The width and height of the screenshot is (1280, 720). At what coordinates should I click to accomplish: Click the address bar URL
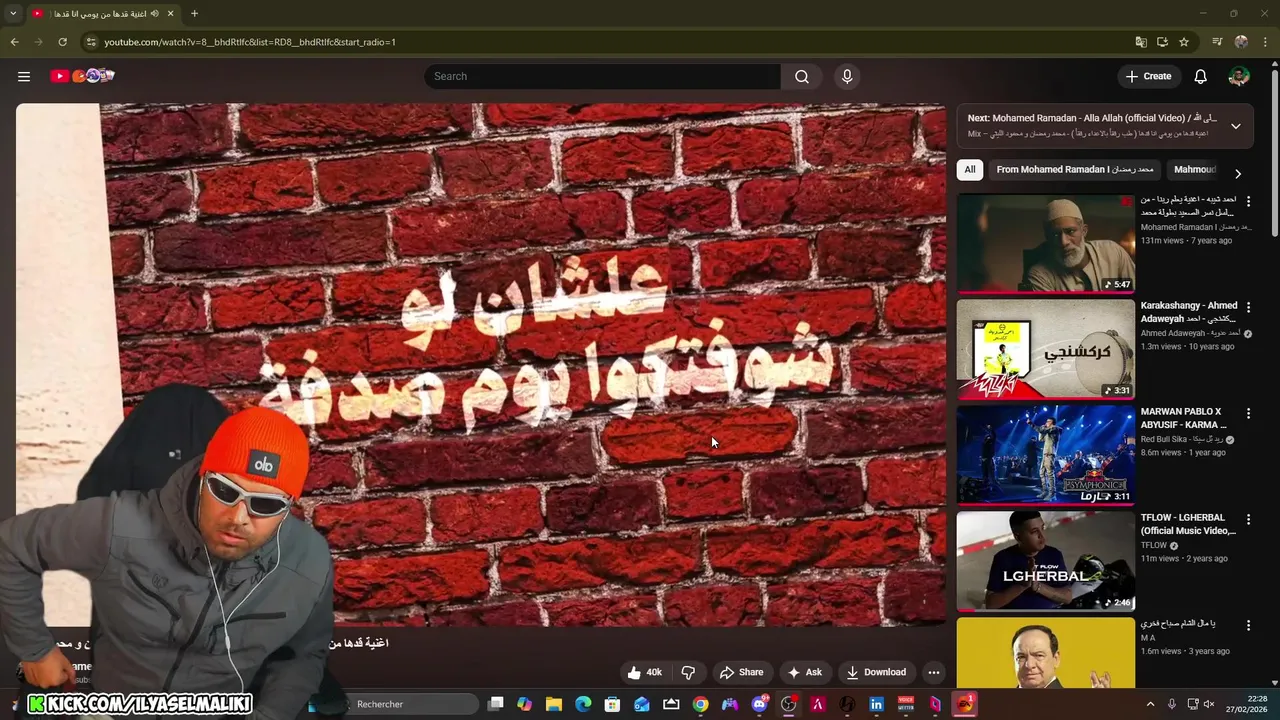[250, 42]
